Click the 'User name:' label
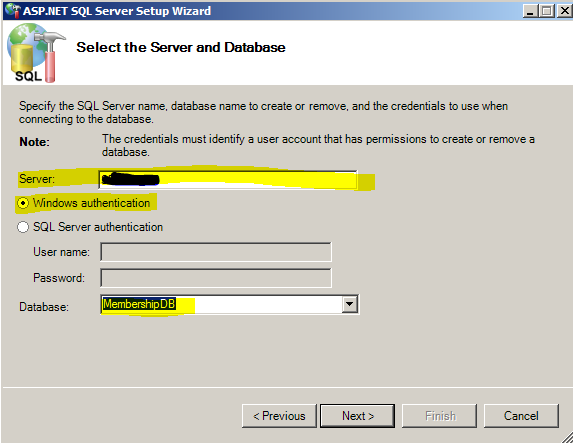 tap(61, 252)
